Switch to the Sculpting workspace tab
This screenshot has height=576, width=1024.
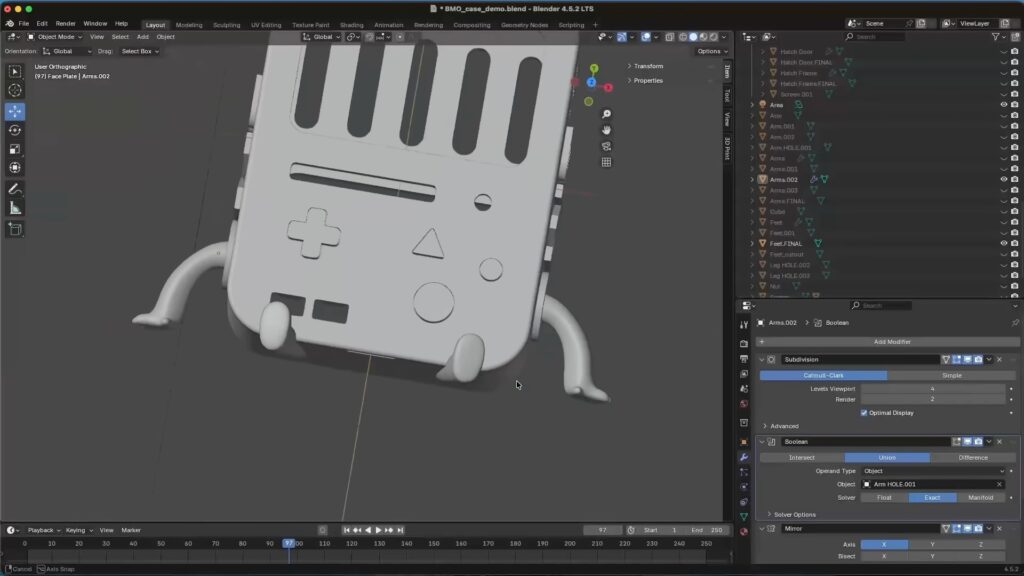click(227, 25)
